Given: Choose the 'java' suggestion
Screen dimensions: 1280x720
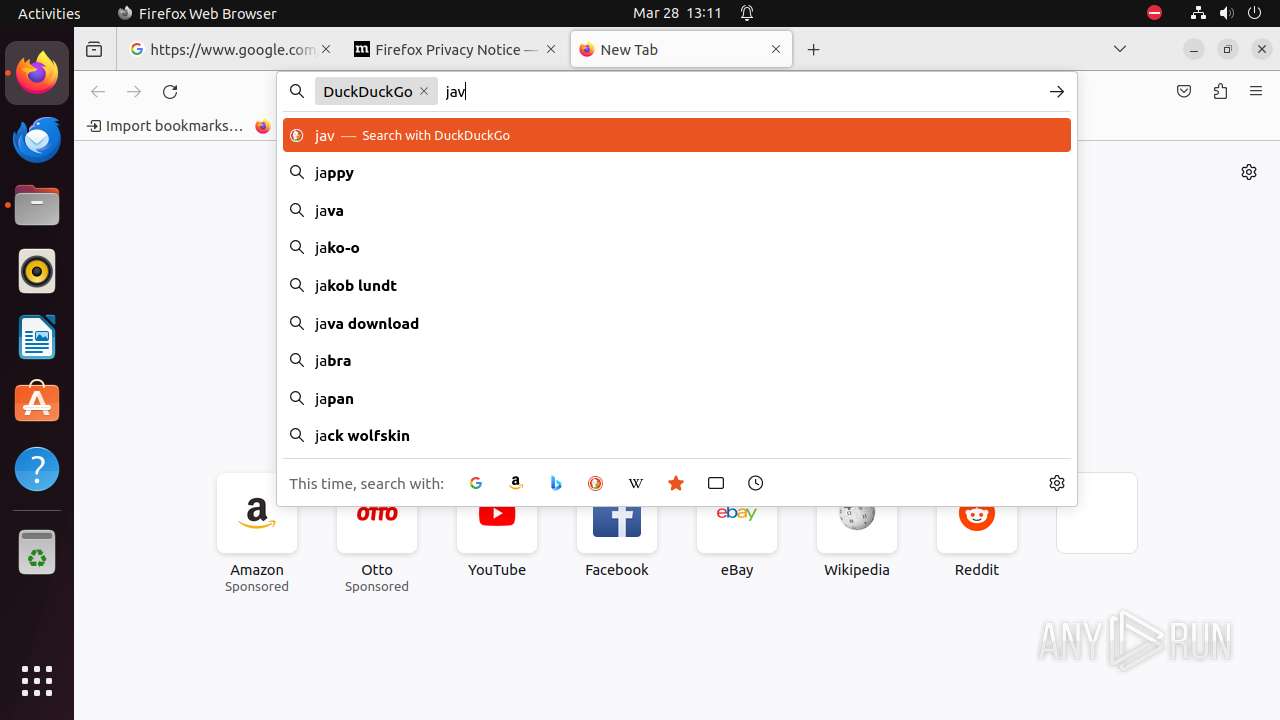Looking at the screenshot, I should (677, 211).
